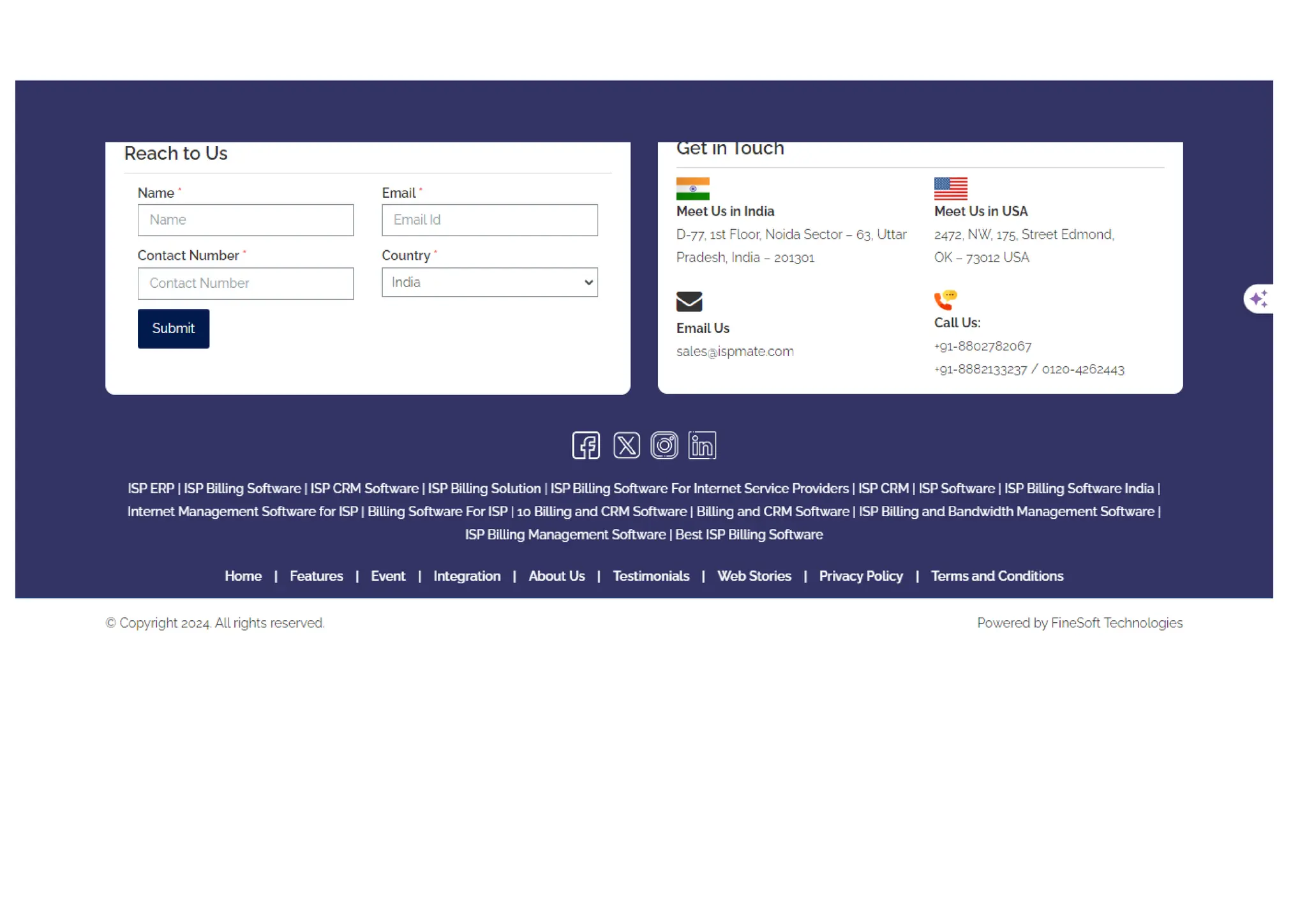Viewport: 1307px width, 924px height.
Task: Open the X (Twitter) social icon
Action: tap(626, 445)
